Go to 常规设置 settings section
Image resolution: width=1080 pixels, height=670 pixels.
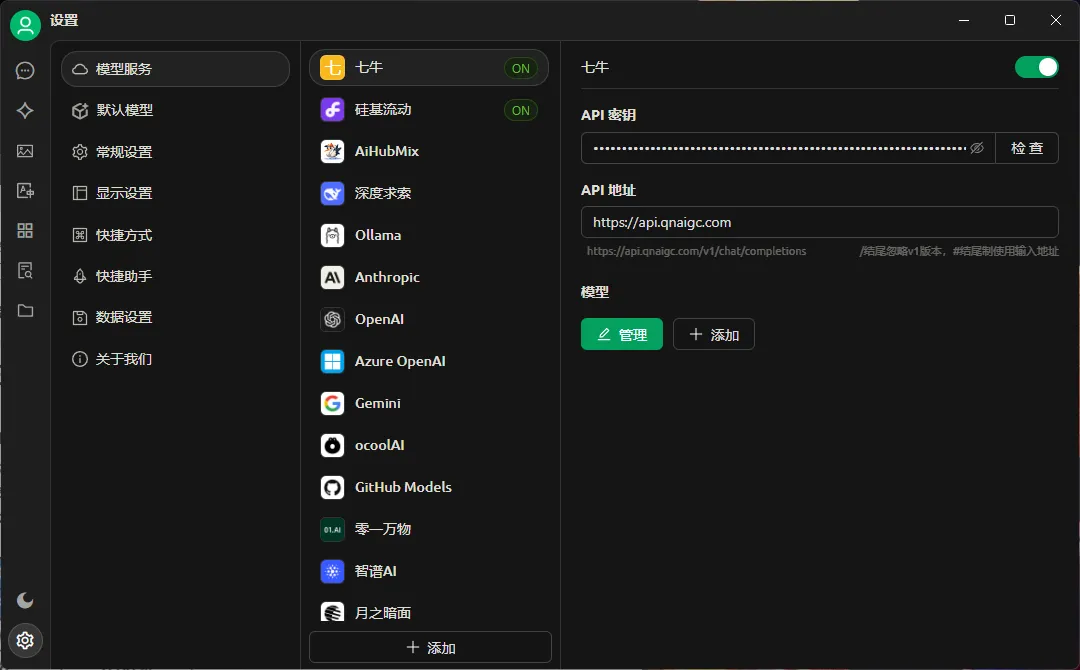176,151
